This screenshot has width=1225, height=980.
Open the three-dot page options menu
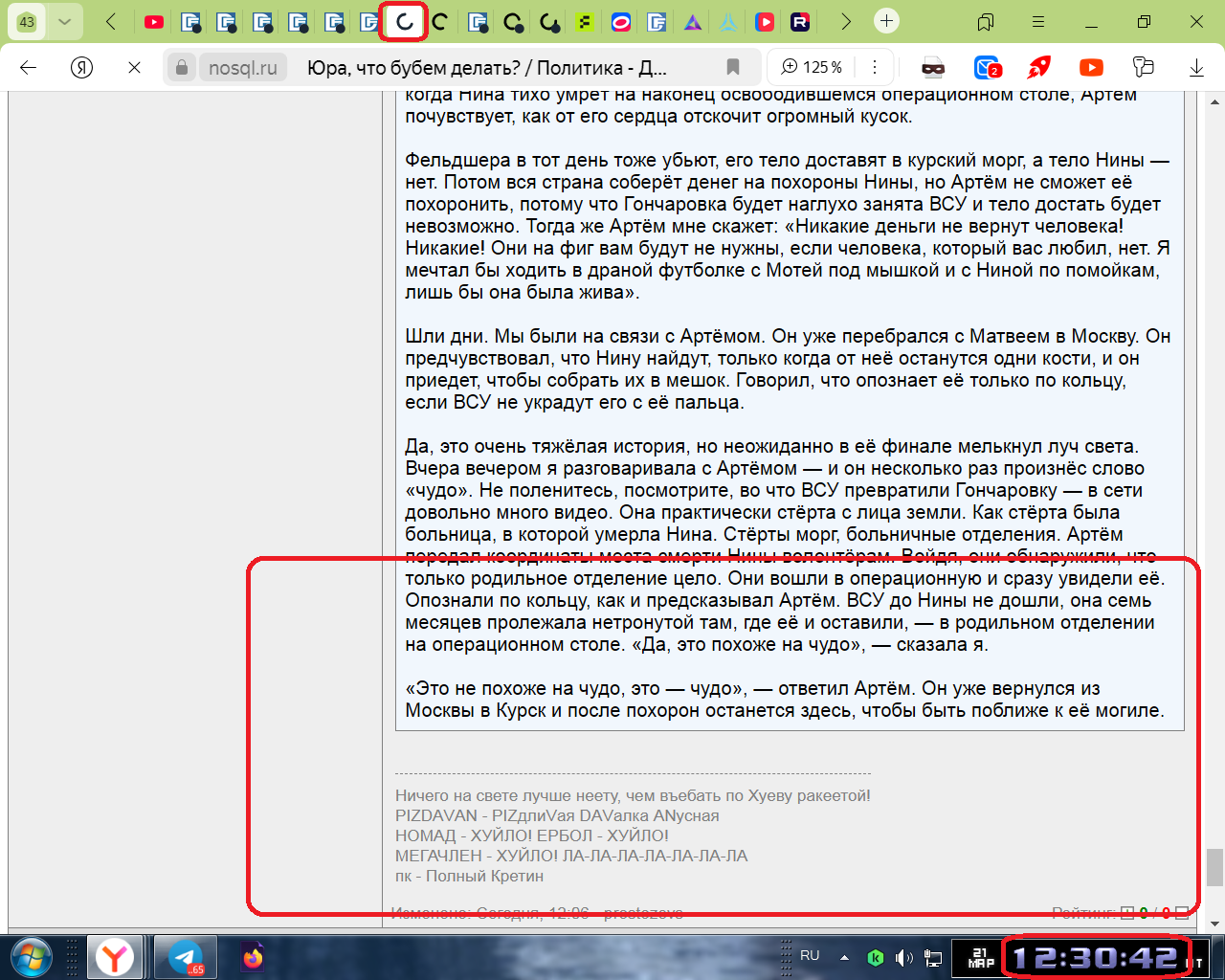click(875, 67)
